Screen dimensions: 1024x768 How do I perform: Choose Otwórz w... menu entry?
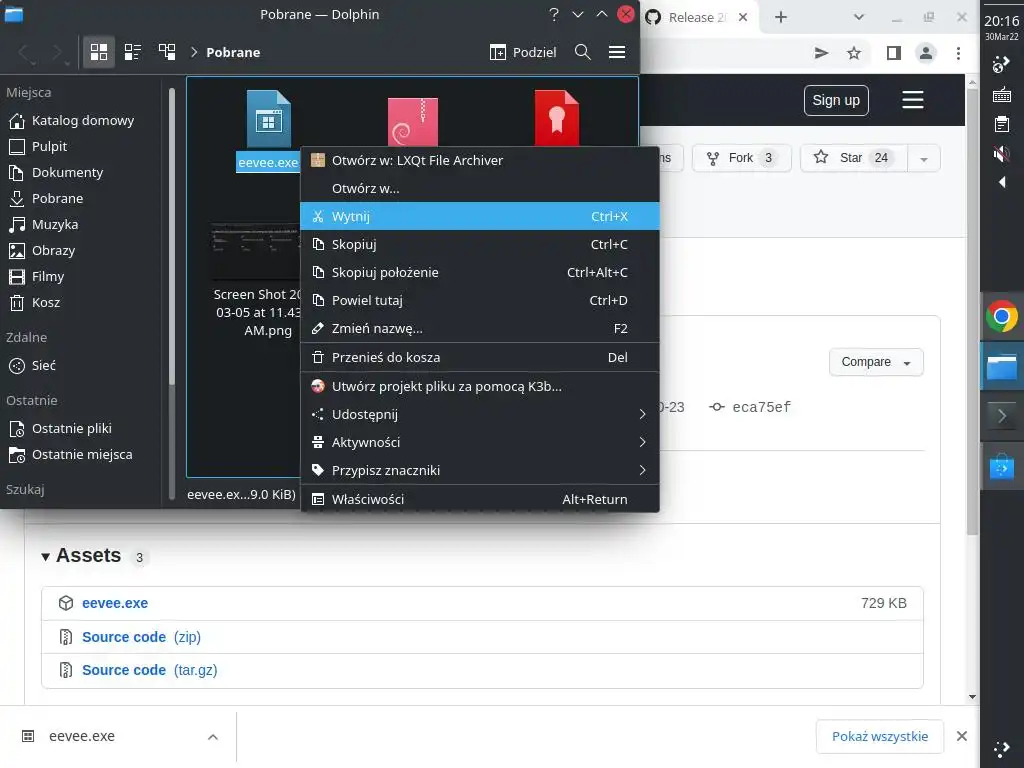click(479, 189)
